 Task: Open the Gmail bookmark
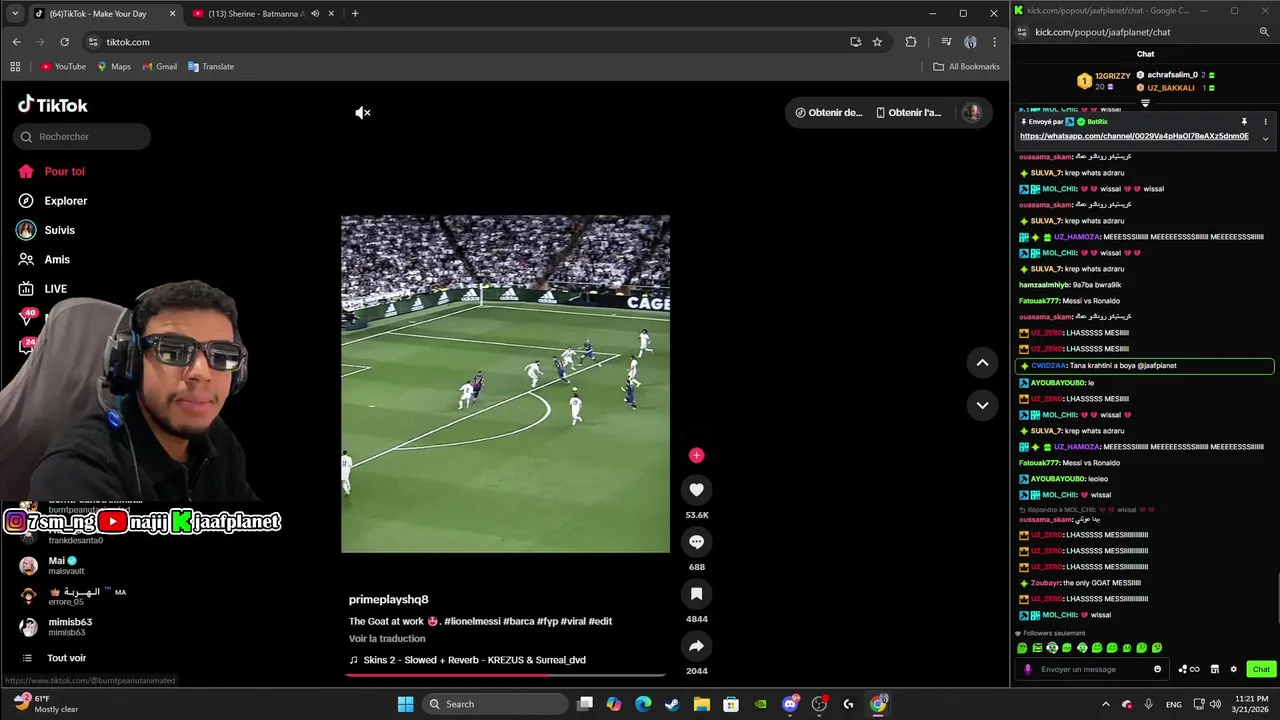[160, 67]
